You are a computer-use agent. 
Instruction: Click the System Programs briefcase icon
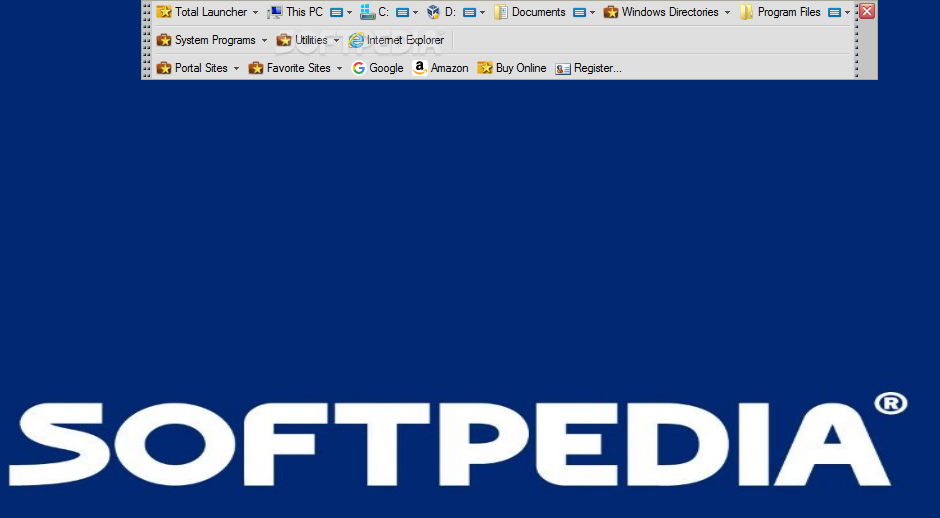point(164,40)
